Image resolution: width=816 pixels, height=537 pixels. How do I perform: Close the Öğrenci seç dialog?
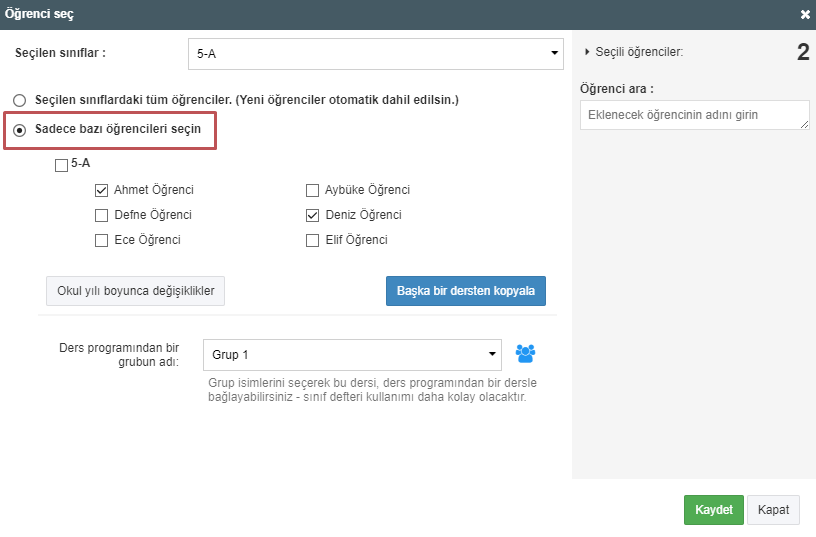click(x=805, y=15)
